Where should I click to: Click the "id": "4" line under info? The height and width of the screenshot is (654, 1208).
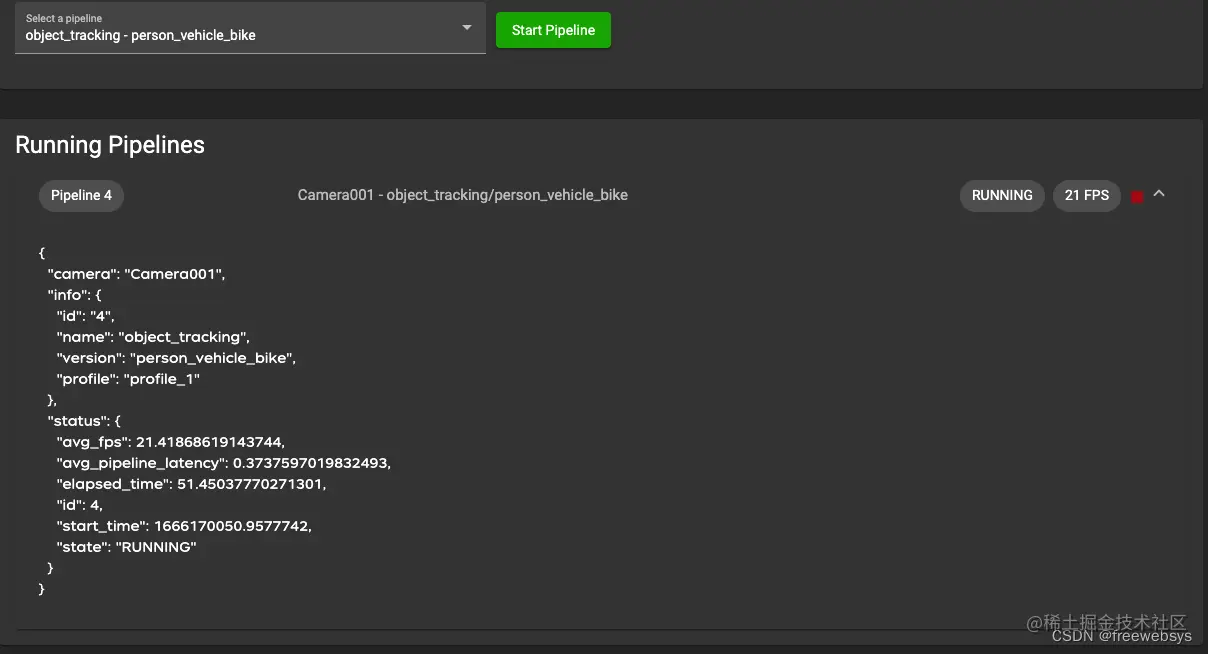[x=86, y=316]
